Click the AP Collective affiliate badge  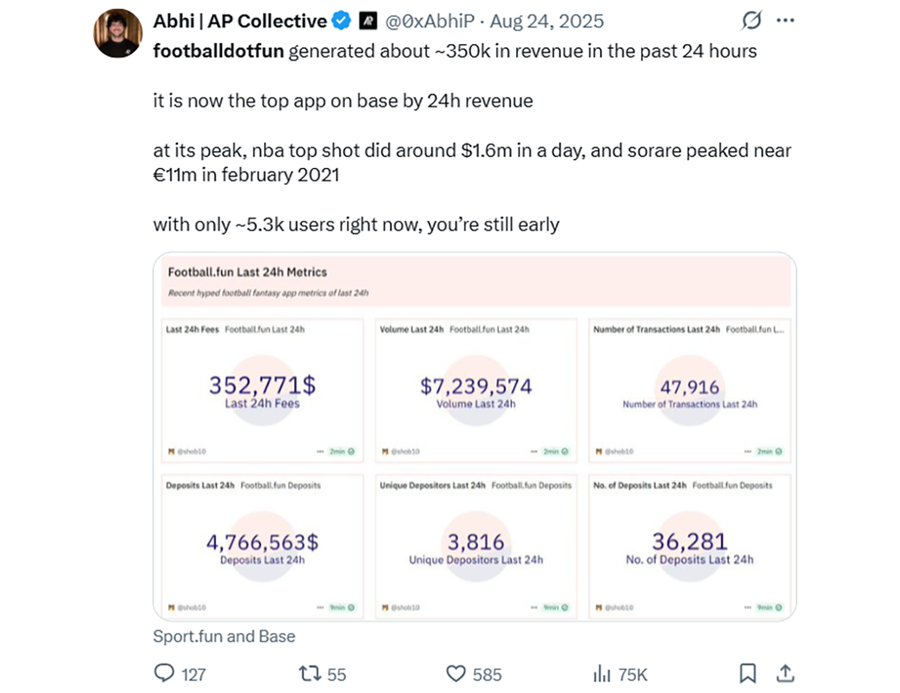(368, 21)
